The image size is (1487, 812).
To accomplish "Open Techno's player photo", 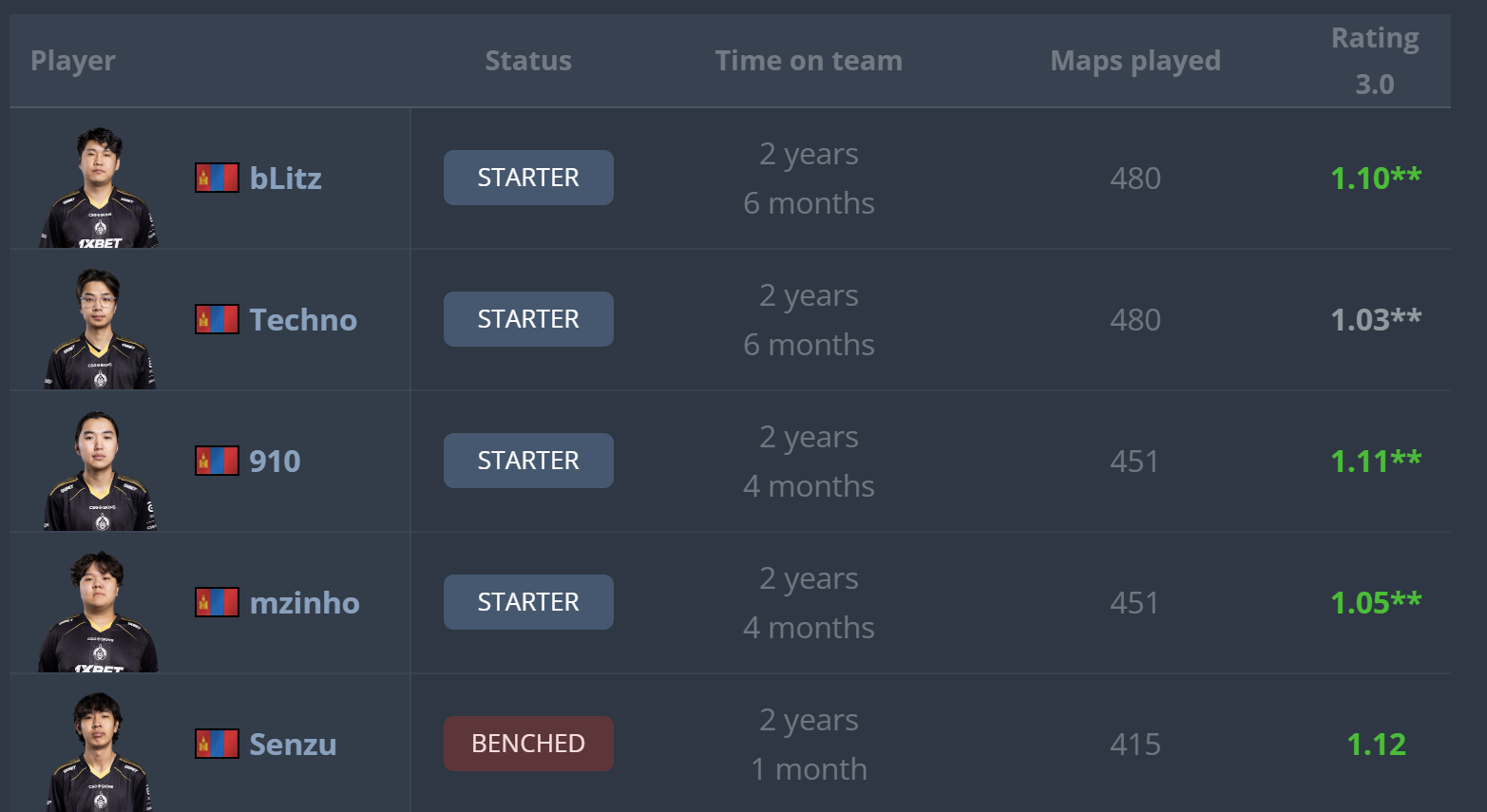I will [99, 329].
